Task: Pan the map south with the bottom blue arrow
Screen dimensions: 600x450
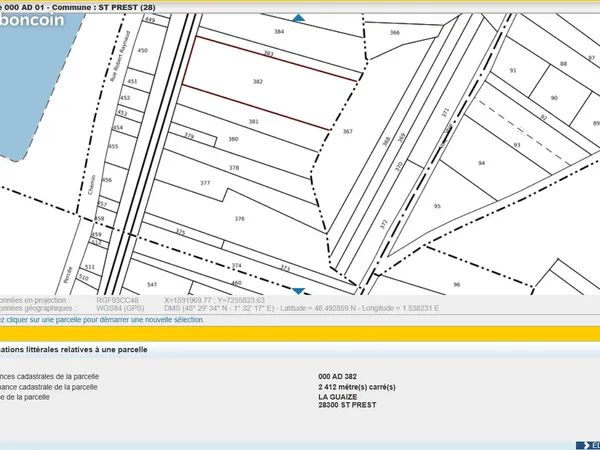Action: (x=298, y=291)
